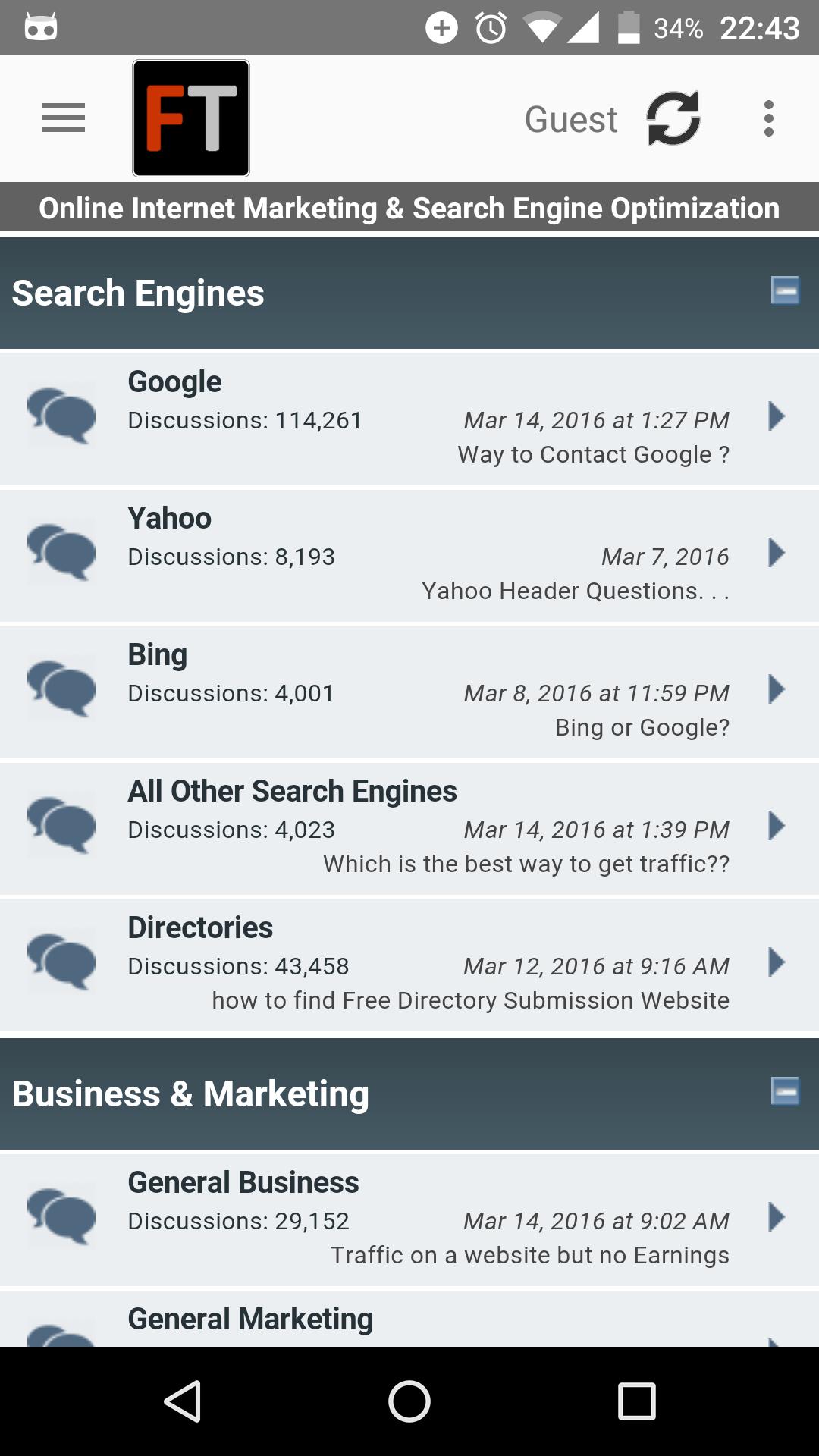Refresh the forum list

tap(673, 118)
